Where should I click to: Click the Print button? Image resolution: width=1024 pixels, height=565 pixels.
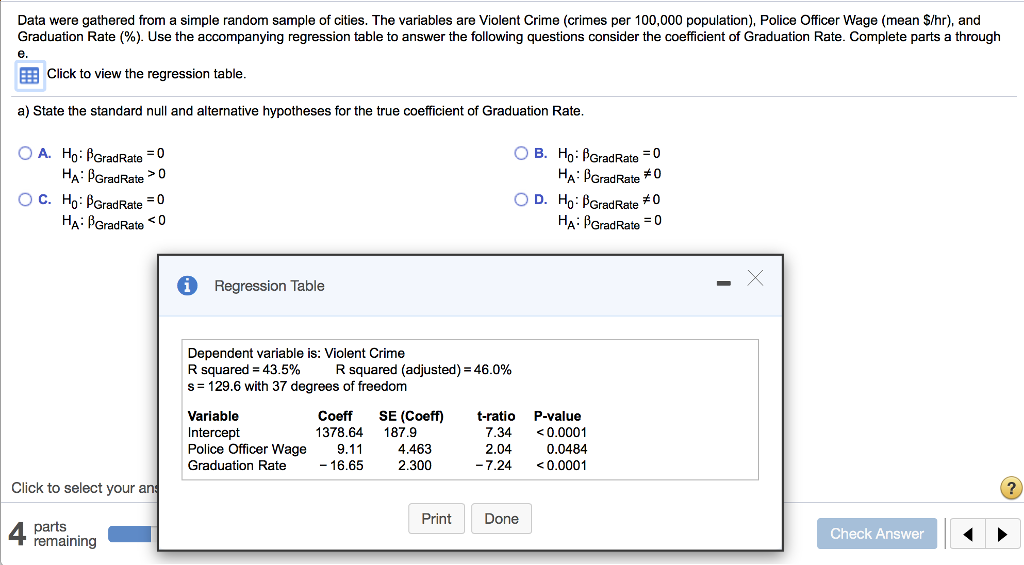tap(436, 519)
